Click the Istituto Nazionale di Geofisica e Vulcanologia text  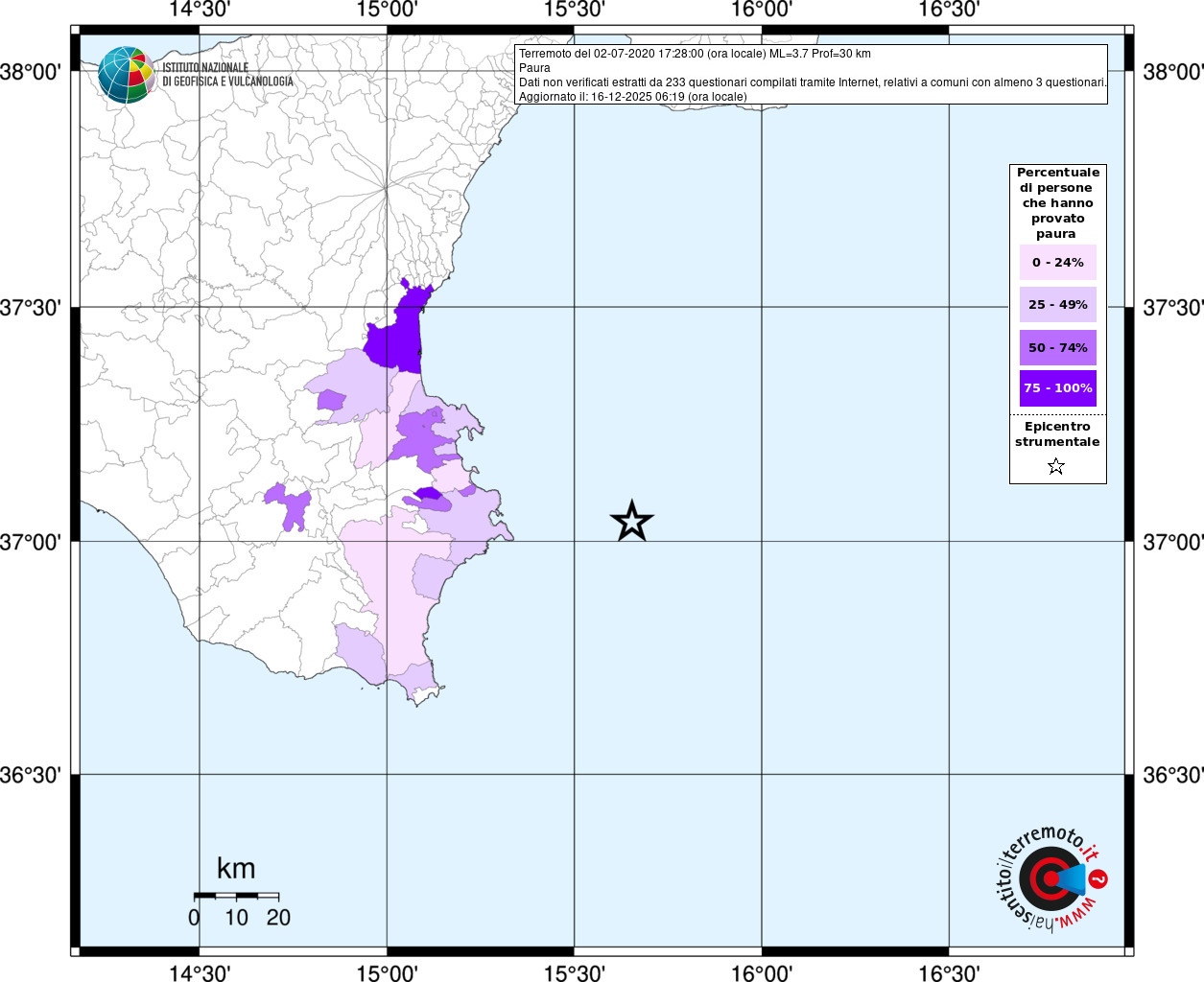click(x=227, y=75)
